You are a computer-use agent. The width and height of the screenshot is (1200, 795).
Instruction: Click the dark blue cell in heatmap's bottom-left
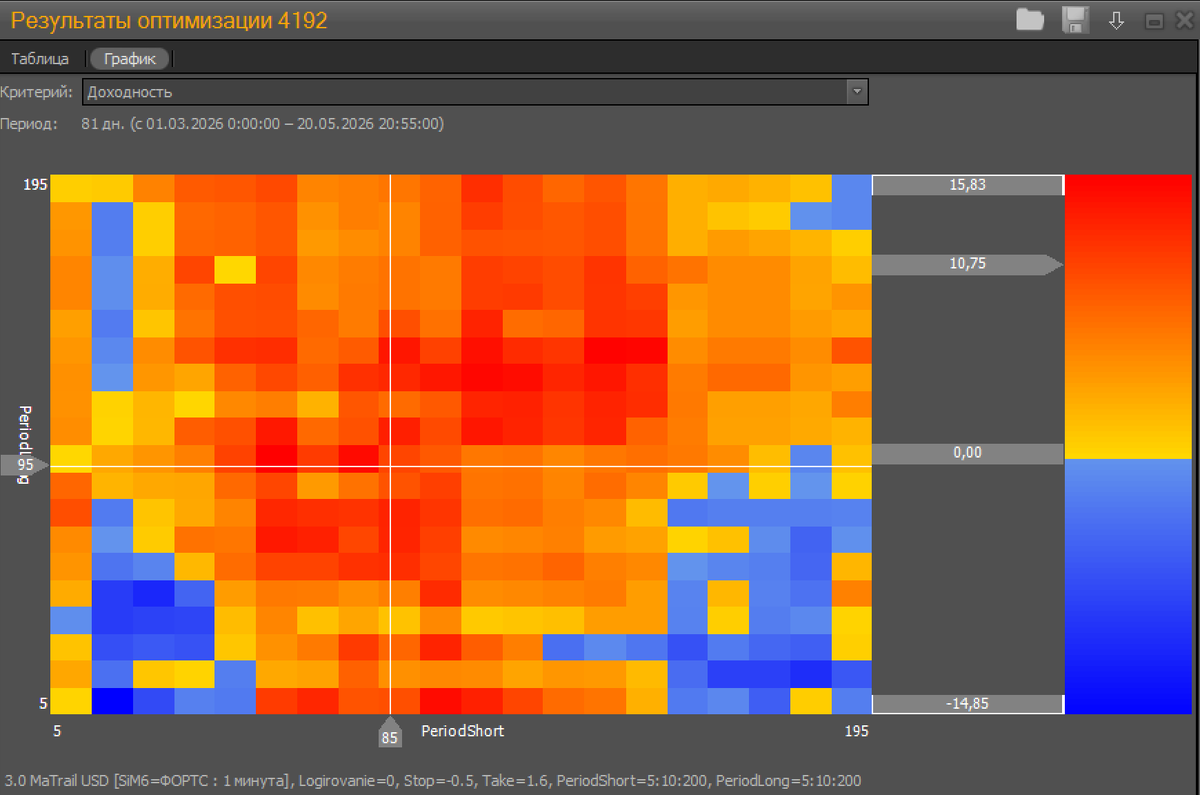tap(112, 701)
